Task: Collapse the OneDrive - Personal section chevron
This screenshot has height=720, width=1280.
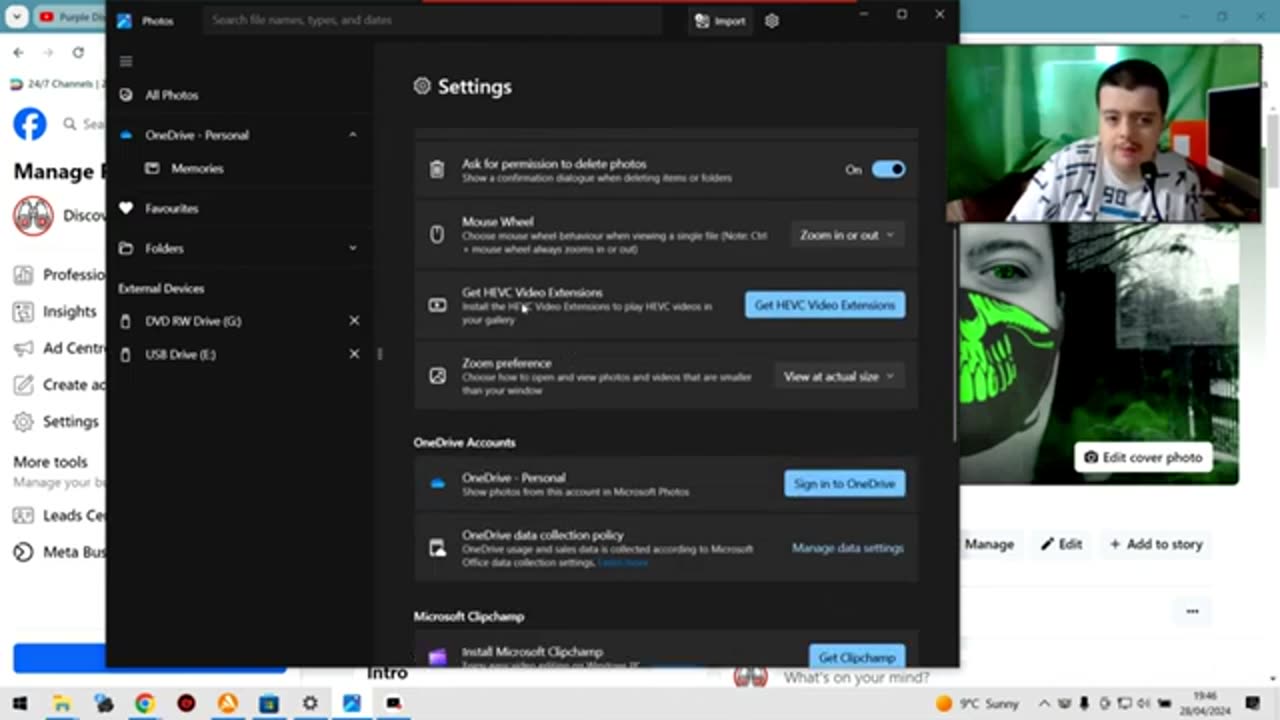Action: (352, 135)
